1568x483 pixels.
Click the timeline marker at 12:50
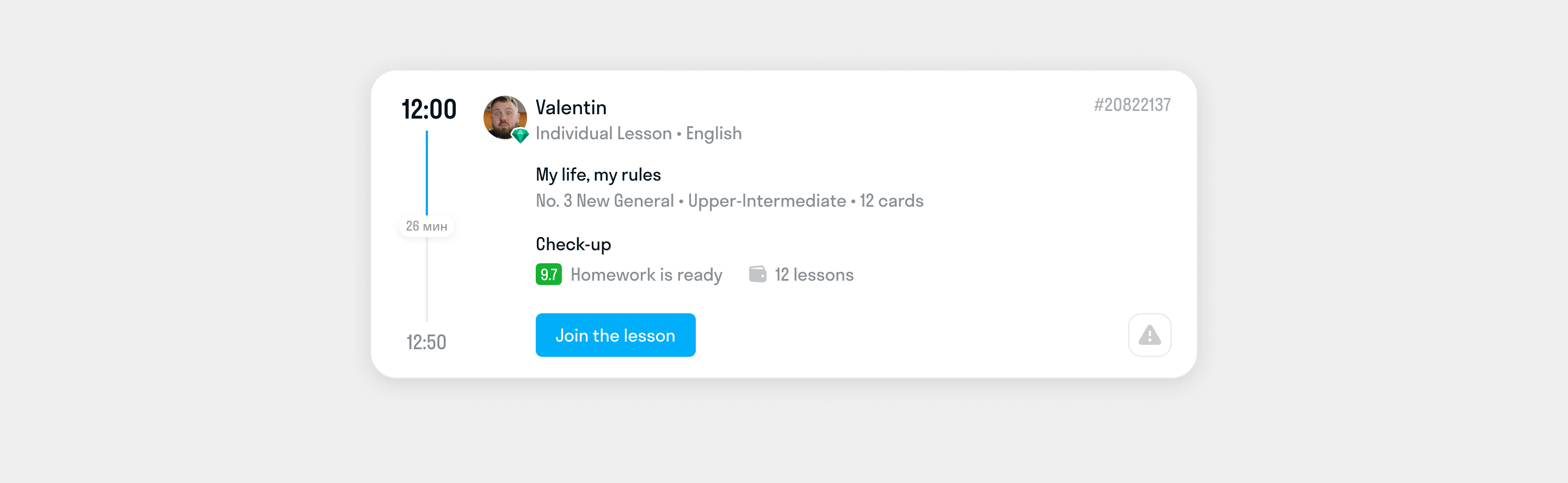pyautogui.click(x=426, y=342)
